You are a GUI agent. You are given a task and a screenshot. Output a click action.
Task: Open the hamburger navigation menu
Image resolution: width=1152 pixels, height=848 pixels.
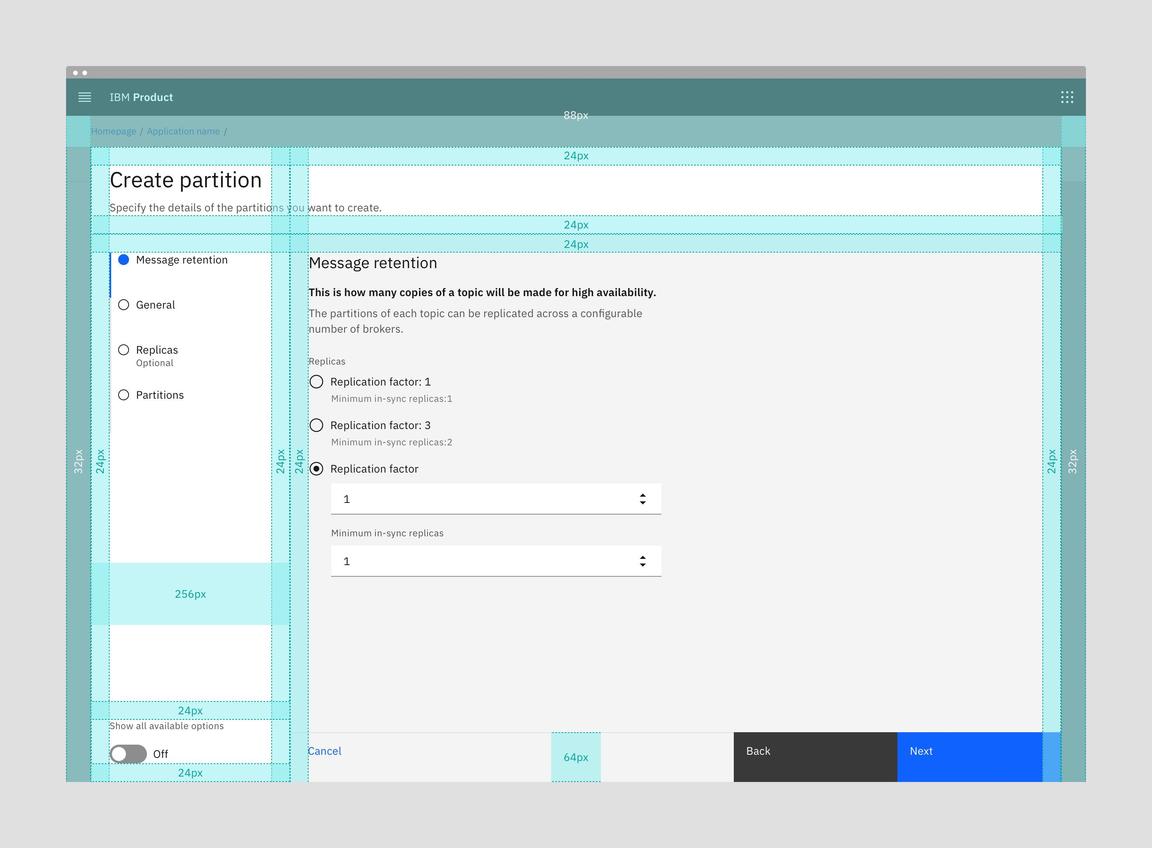tap(85, 97)
